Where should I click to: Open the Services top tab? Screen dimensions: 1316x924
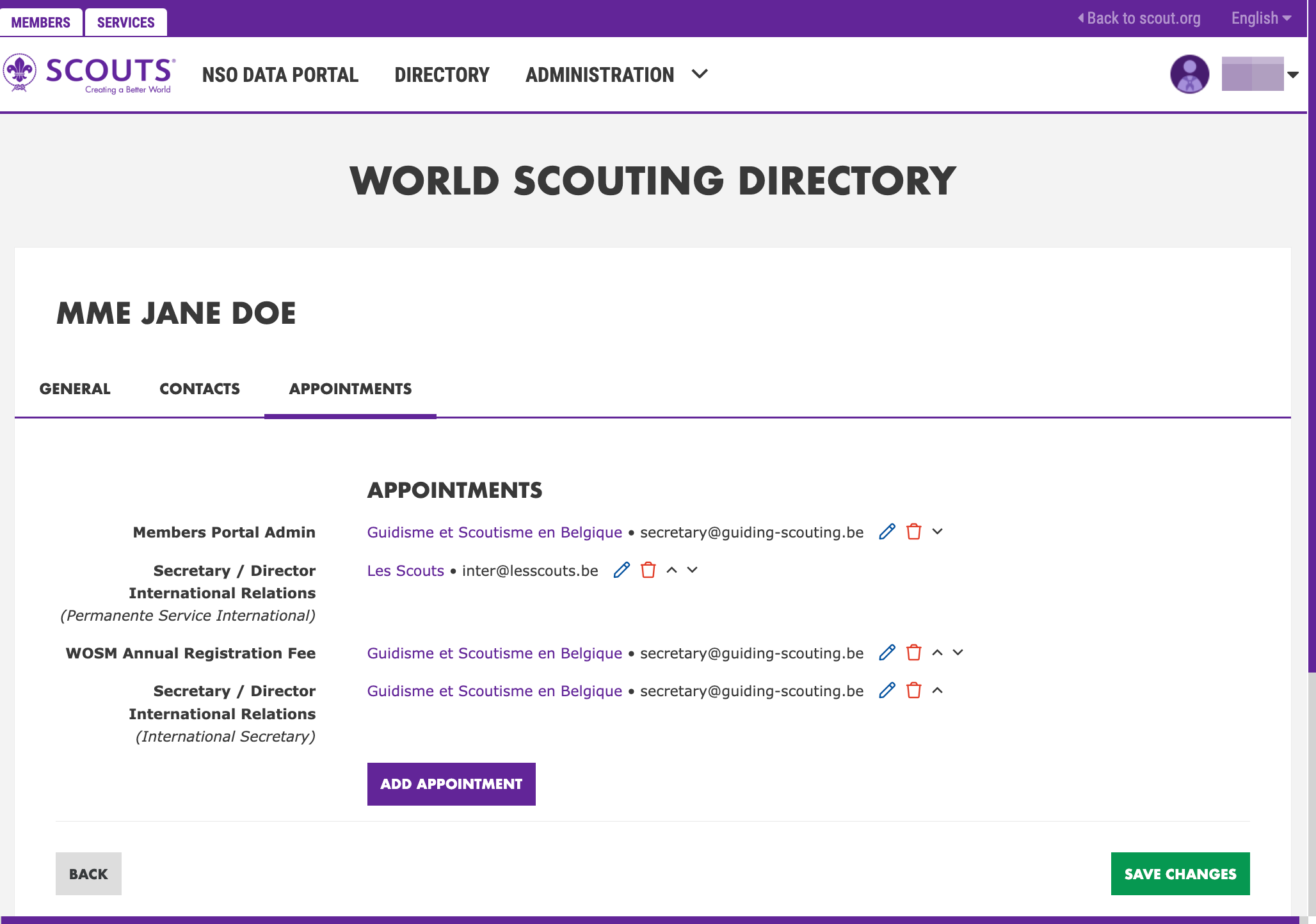pyautogui.click(x=126, y=22)
